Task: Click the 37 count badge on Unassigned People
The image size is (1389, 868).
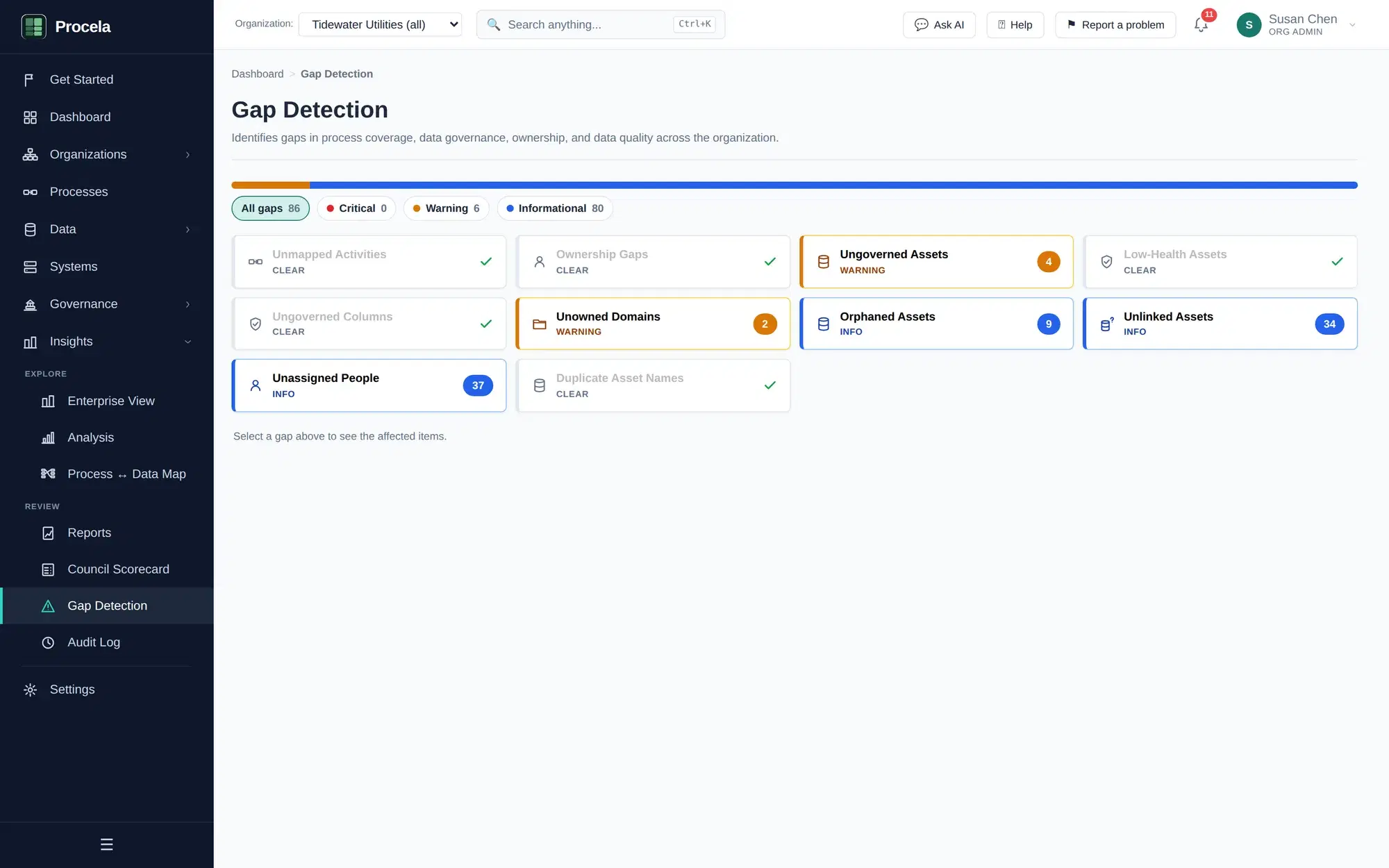Action: click(x=478, y=386)
